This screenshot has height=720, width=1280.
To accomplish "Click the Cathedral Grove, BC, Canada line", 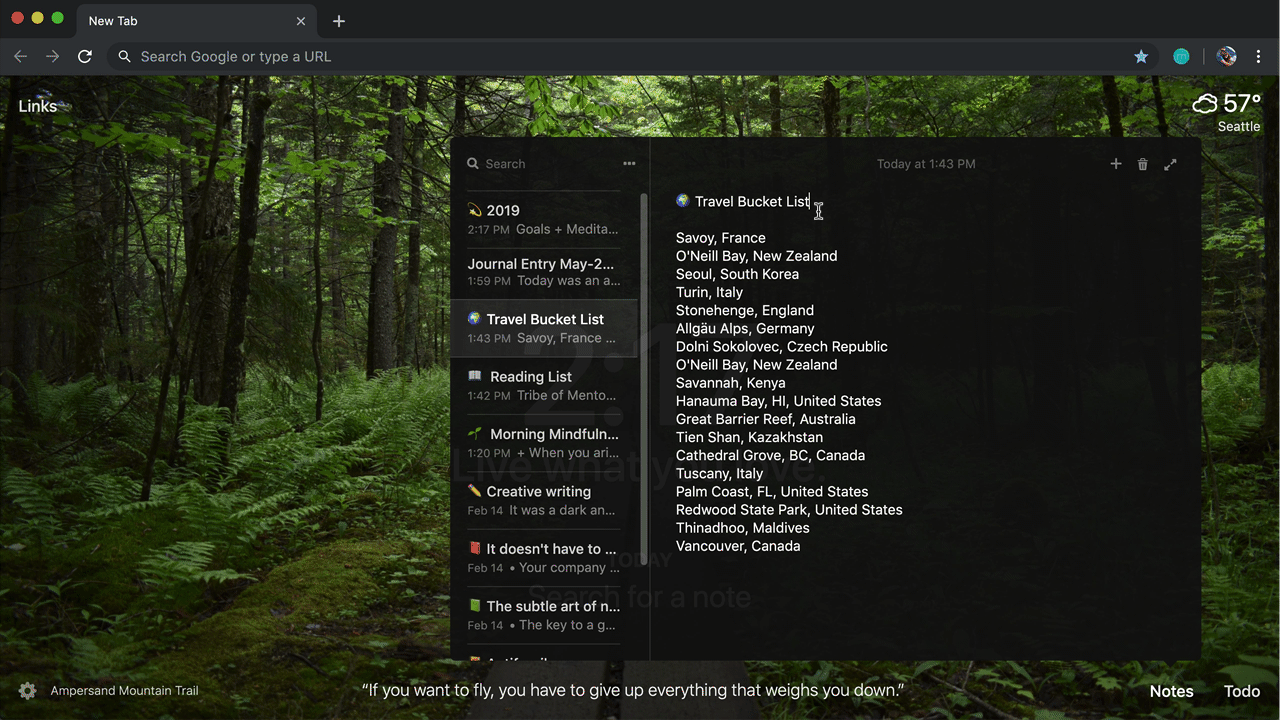I will click(x=770, y=455).
